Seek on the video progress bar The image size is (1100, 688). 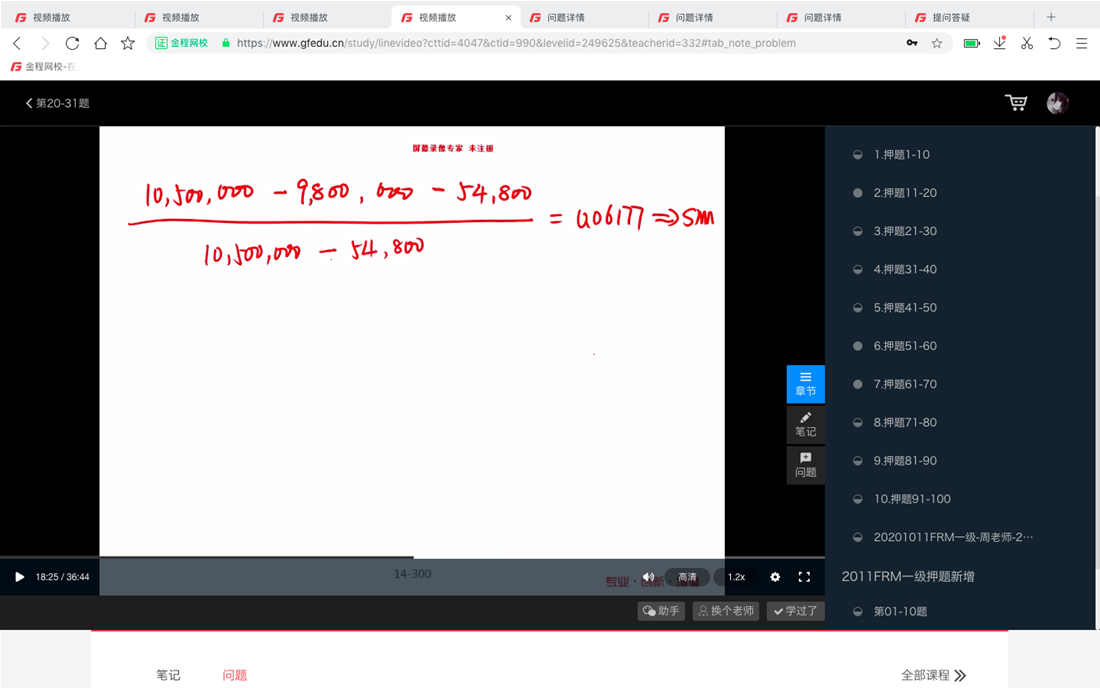tap(412, 558)
